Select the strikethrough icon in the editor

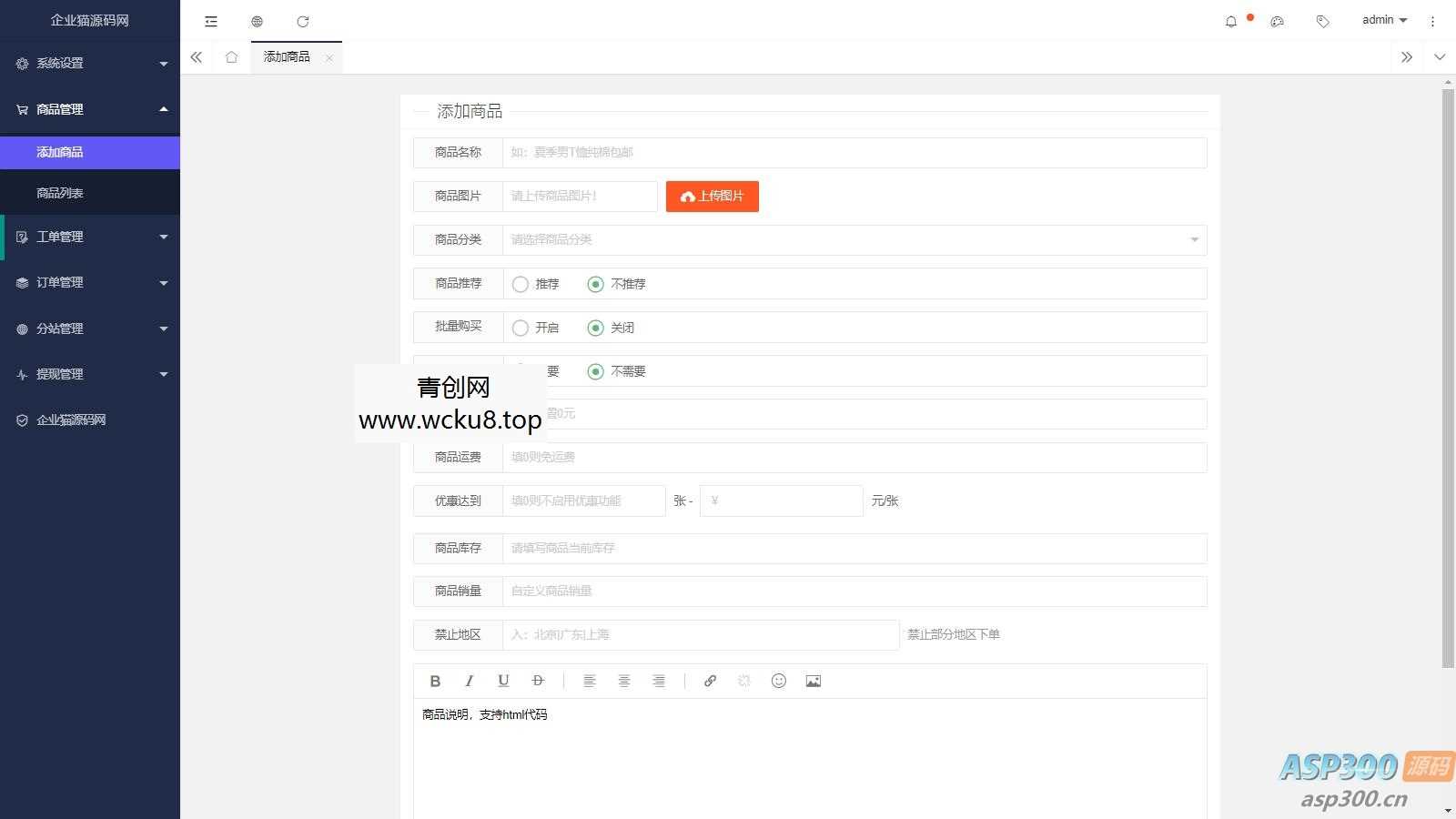(x=538, y=681)
